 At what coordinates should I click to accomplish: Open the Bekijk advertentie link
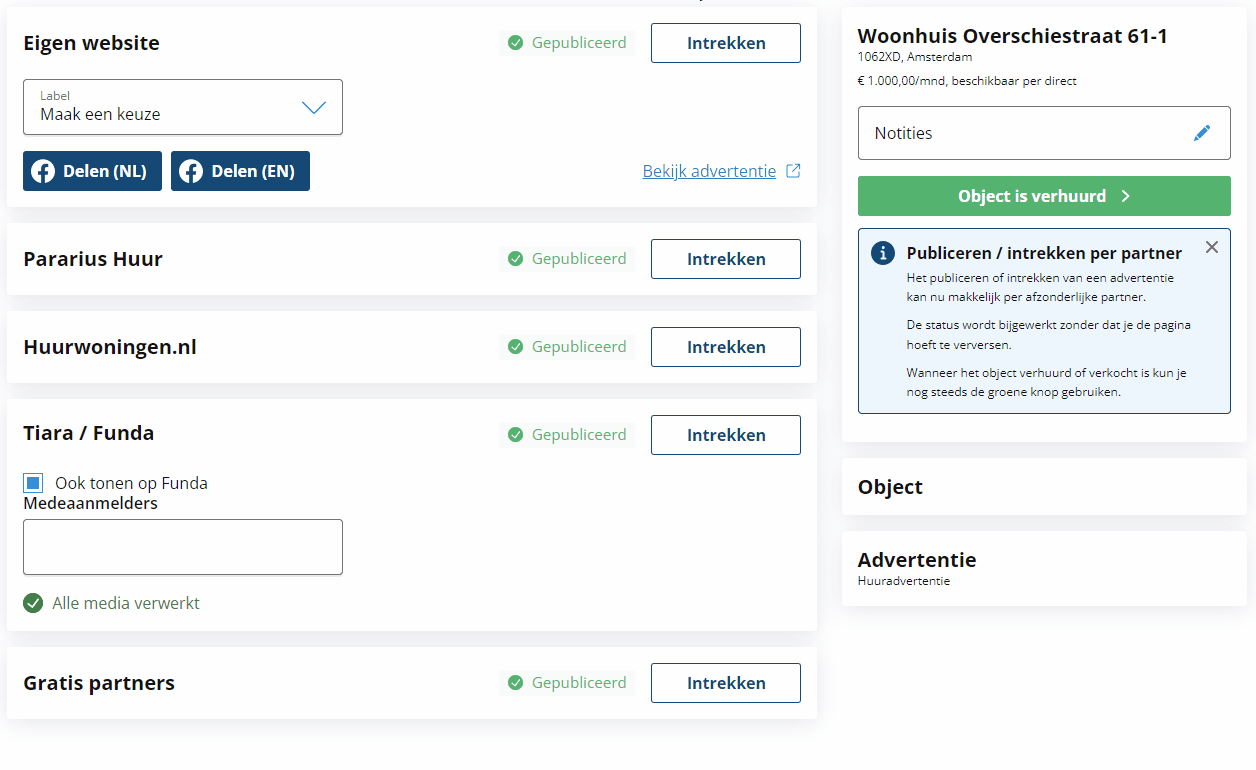click(x=709, y=171)
